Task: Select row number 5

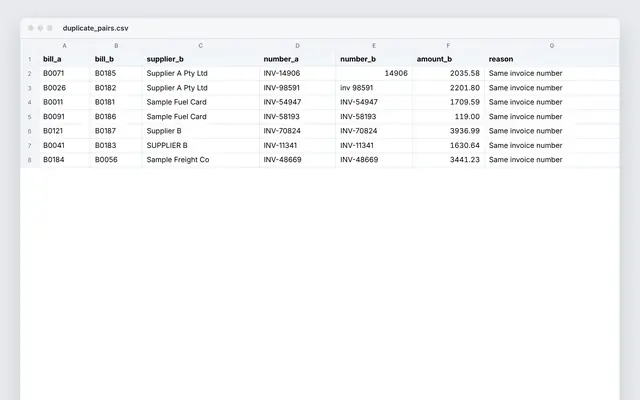Action: 29,117
